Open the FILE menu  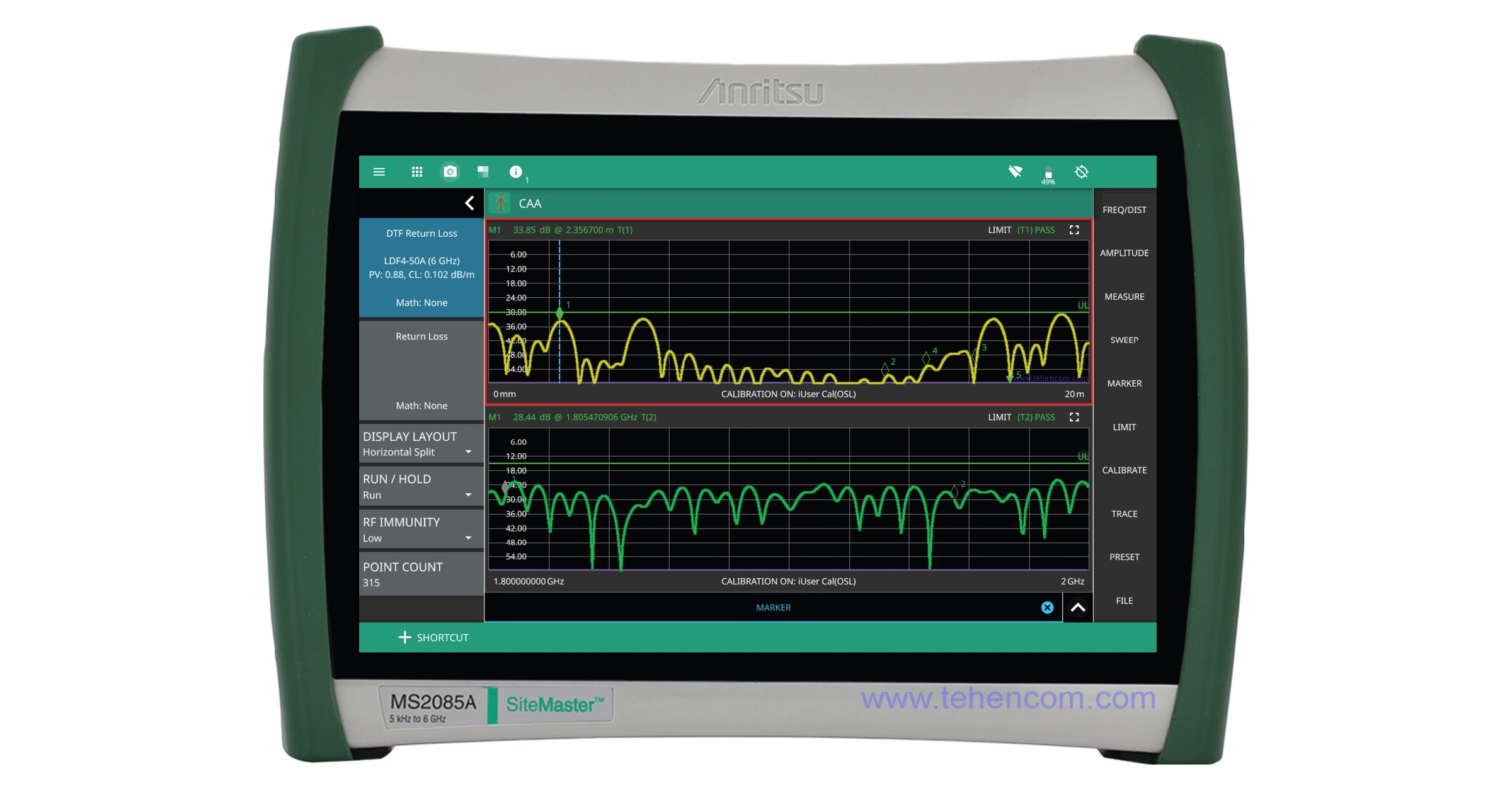pos(1124,601)
